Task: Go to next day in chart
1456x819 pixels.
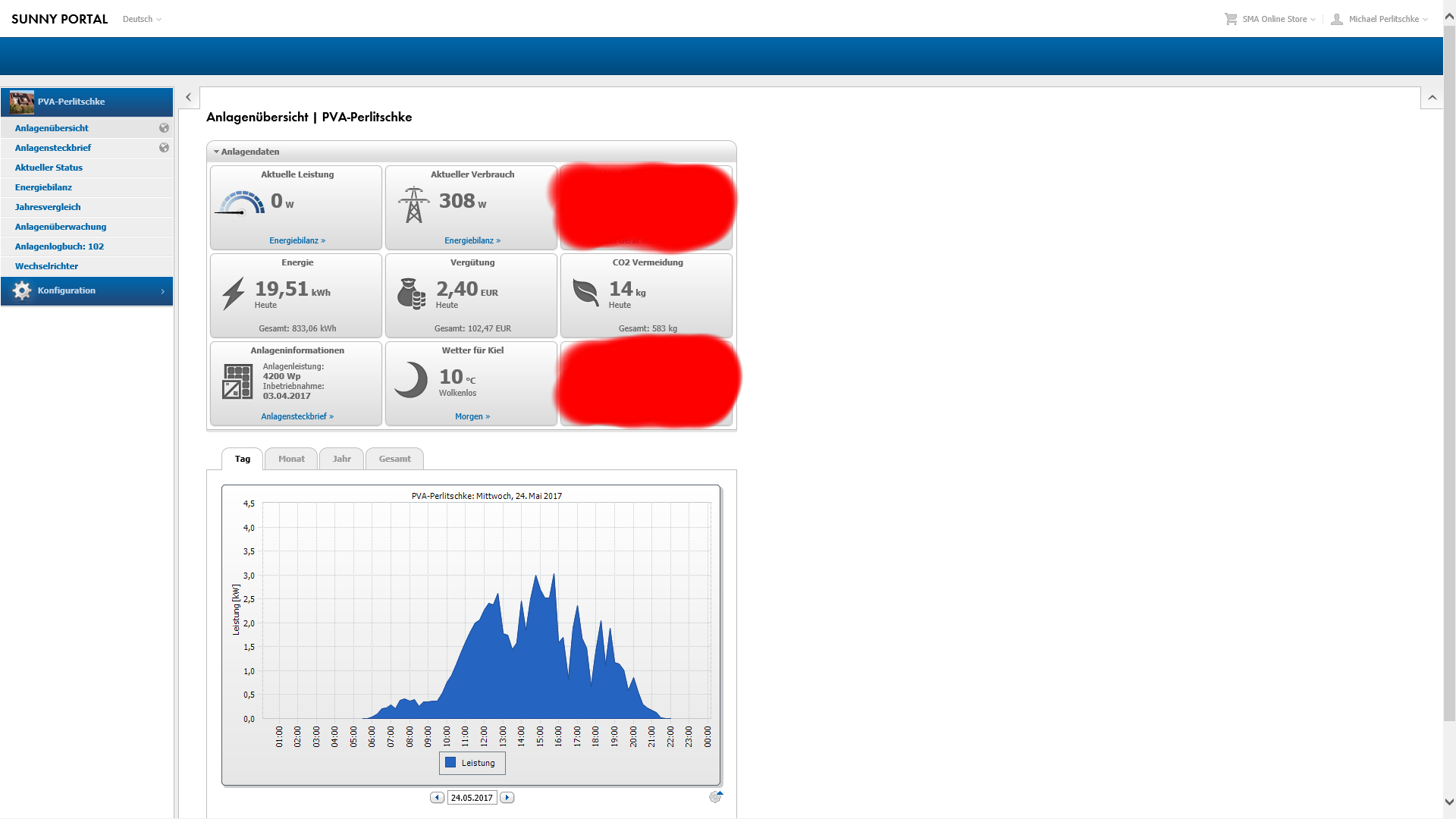Action: pyautogui.click(x=507, y=798)
